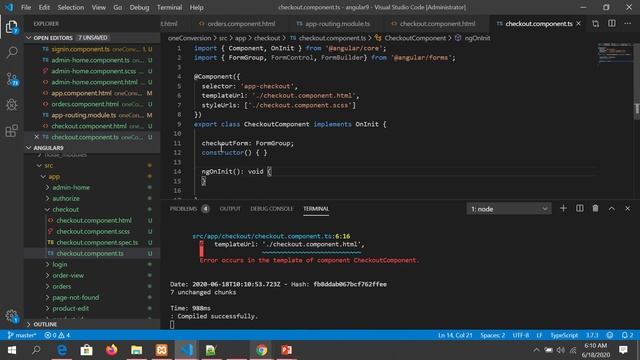
Task: Click the master branch status item
Action: click(22, 335)
